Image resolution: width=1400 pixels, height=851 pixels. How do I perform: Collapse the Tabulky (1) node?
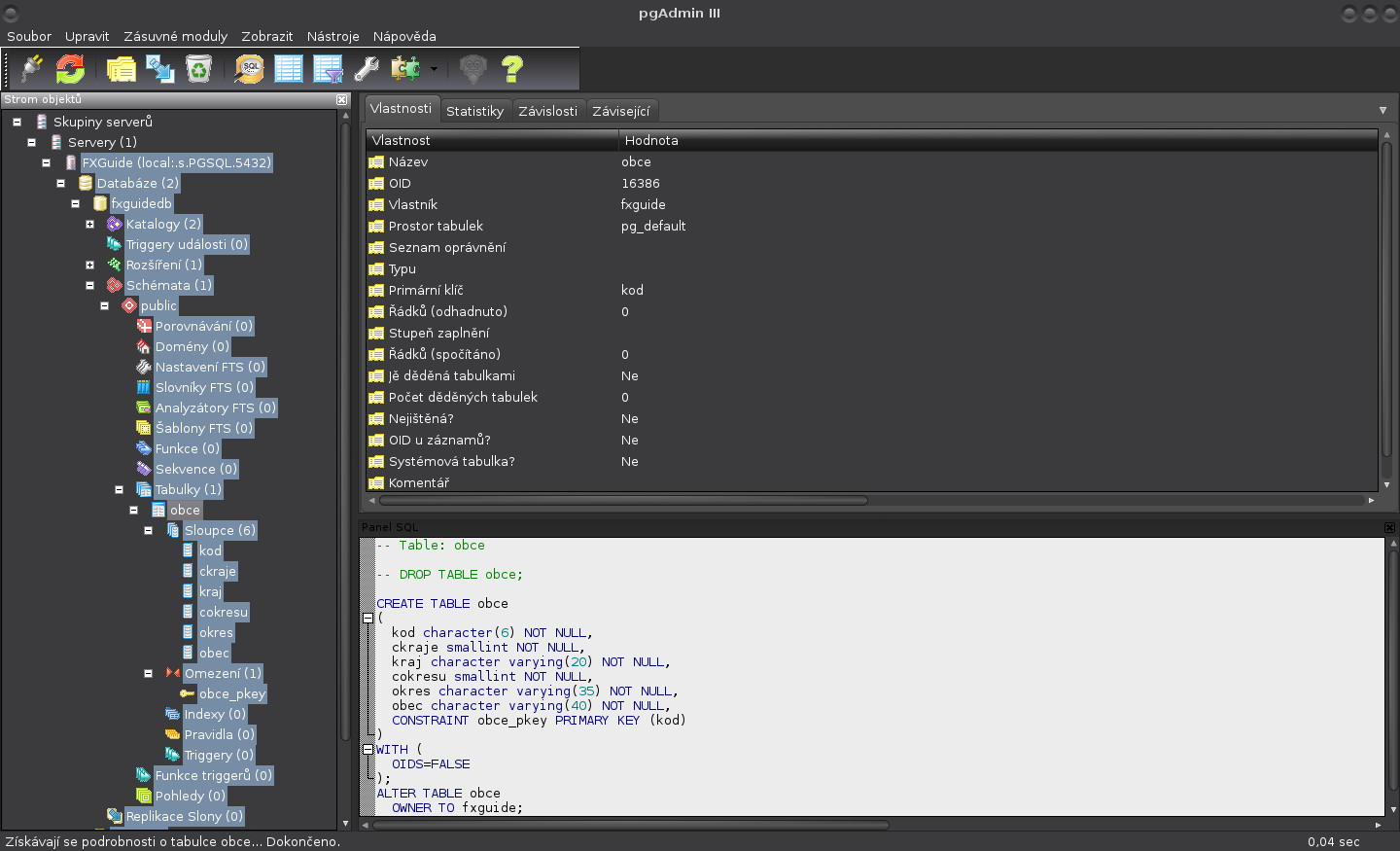pyautogui.click(x=119, y=489)
